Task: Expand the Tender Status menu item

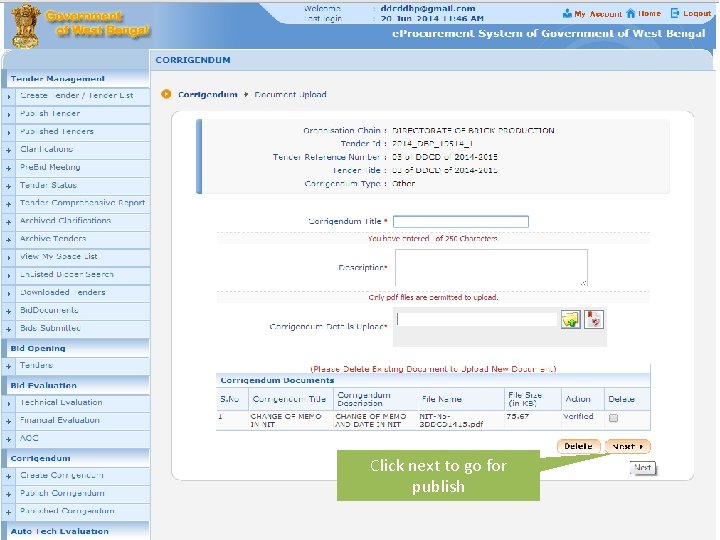Action: [x=9, y=186]
